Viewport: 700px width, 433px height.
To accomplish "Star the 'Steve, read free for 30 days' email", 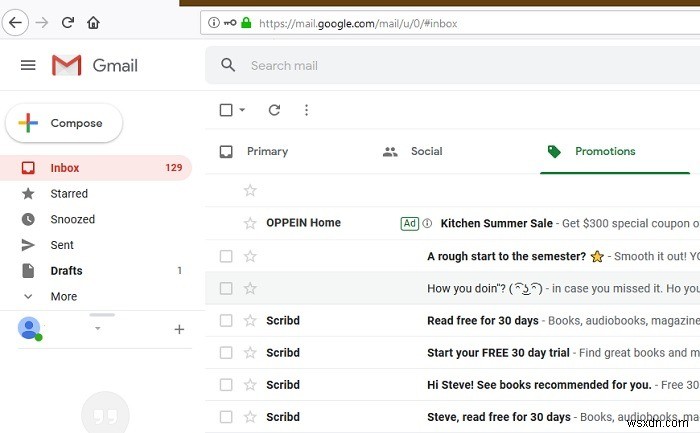I will (x=250, y=417).
